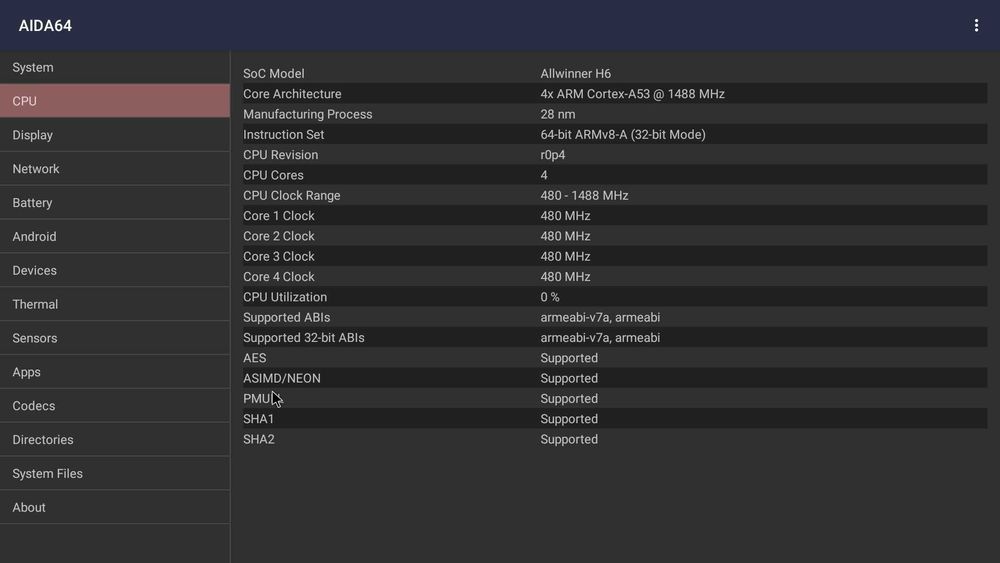Click the AIDA64 app title
This screenshot has width=1000, height=563.
[x=45, y=26]
